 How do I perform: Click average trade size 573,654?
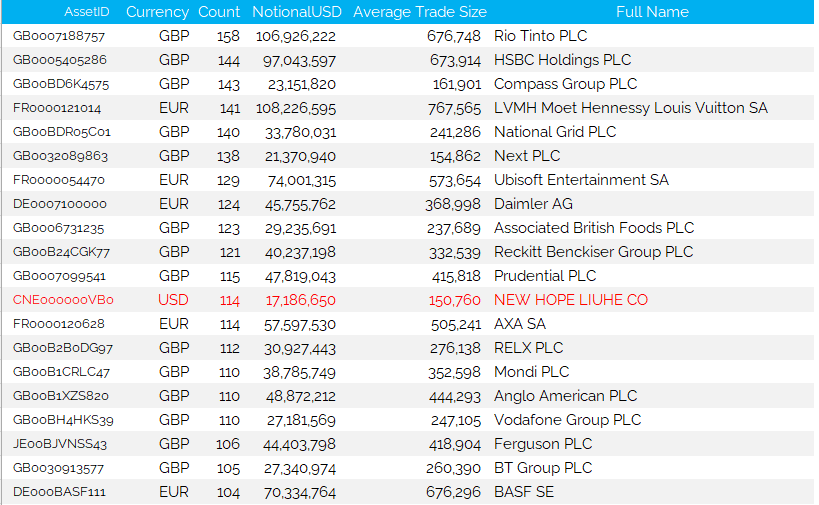coord(454,181)
